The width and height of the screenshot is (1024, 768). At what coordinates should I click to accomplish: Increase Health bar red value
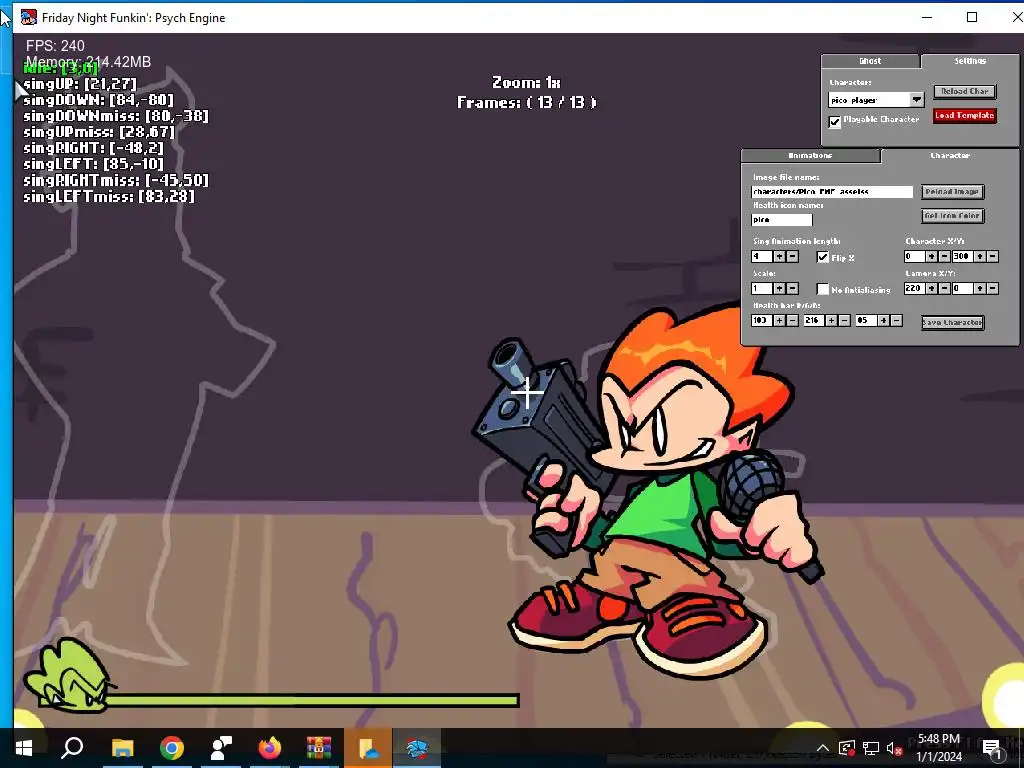(779, 320)
